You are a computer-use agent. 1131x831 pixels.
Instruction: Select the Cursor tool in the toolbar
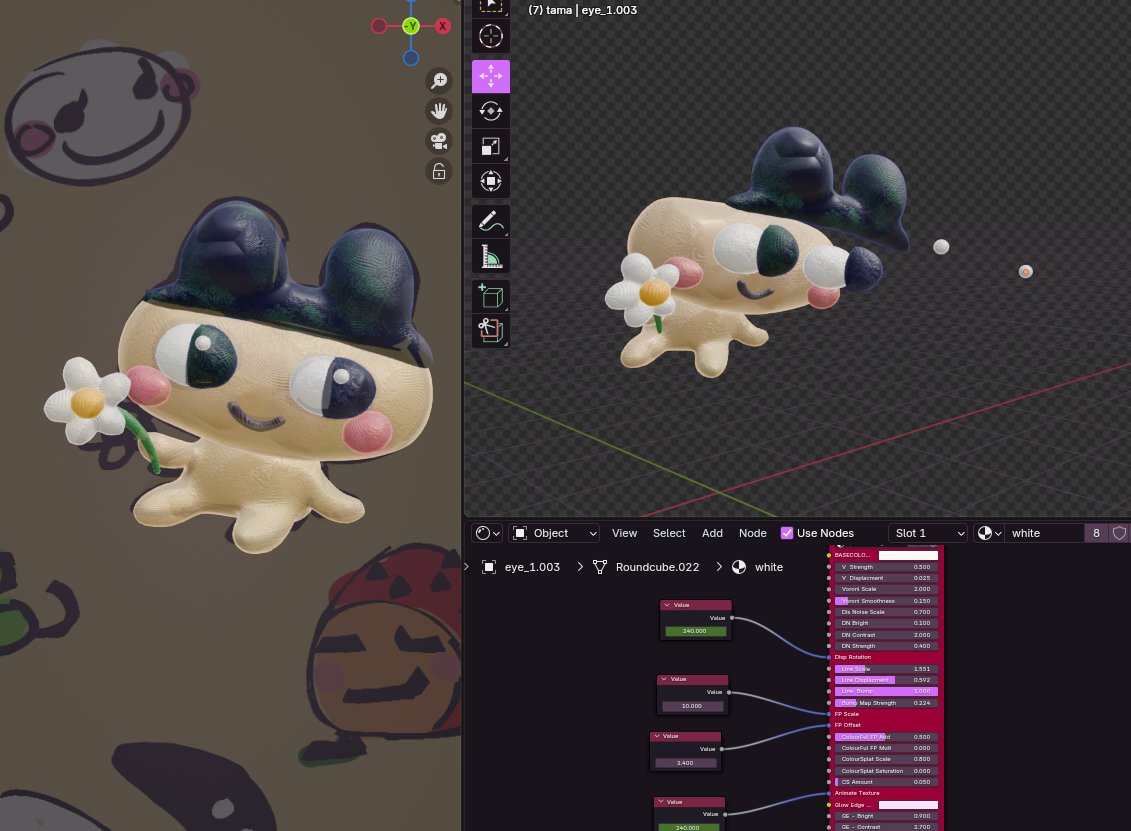pos(490,35)
